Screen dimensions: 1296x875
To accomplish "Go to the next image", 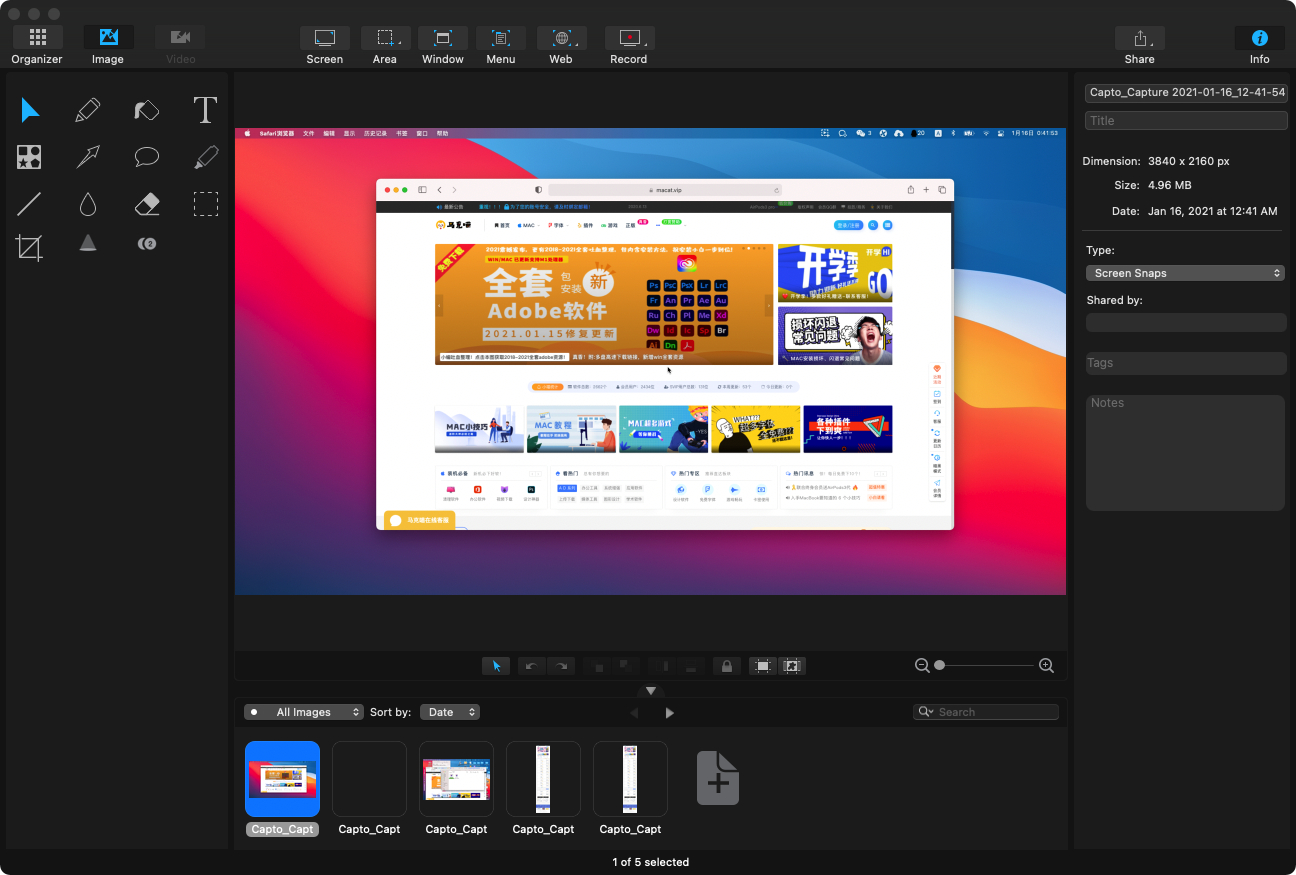I will click(669, 713).
